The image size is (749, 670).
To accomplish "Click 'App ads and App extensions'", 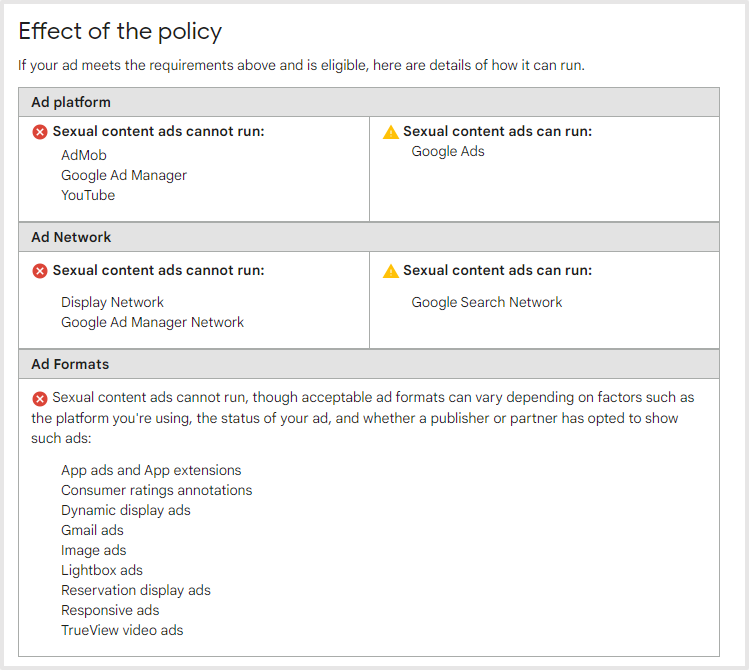I will [151, 470].
